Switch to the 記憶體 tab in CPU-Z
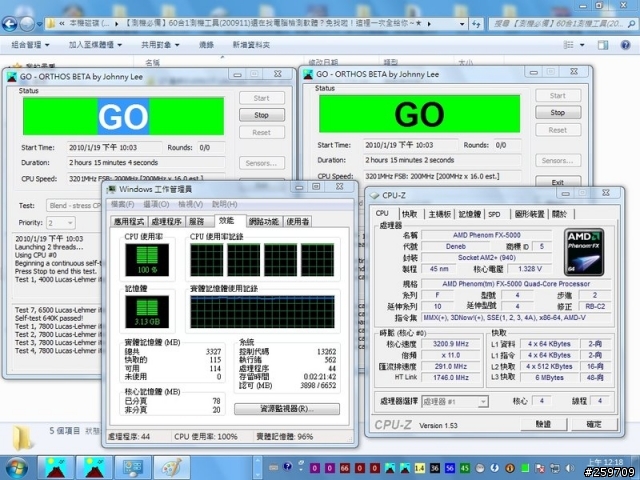The height and width of the screenshot is (480, 640). [470, 214]
